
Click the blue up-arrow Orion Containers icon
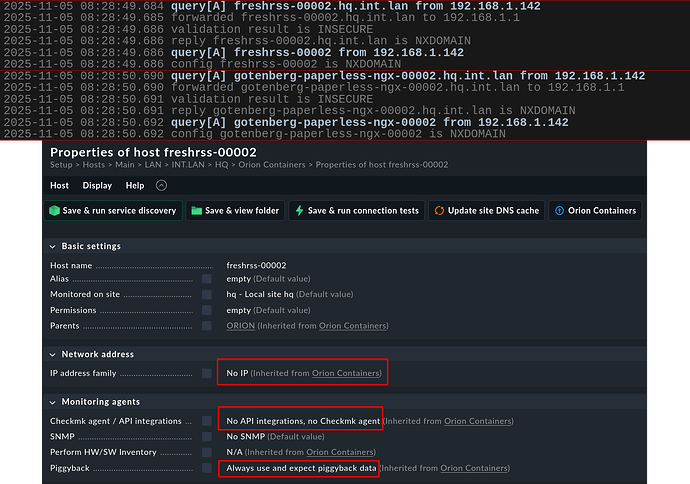559,211
